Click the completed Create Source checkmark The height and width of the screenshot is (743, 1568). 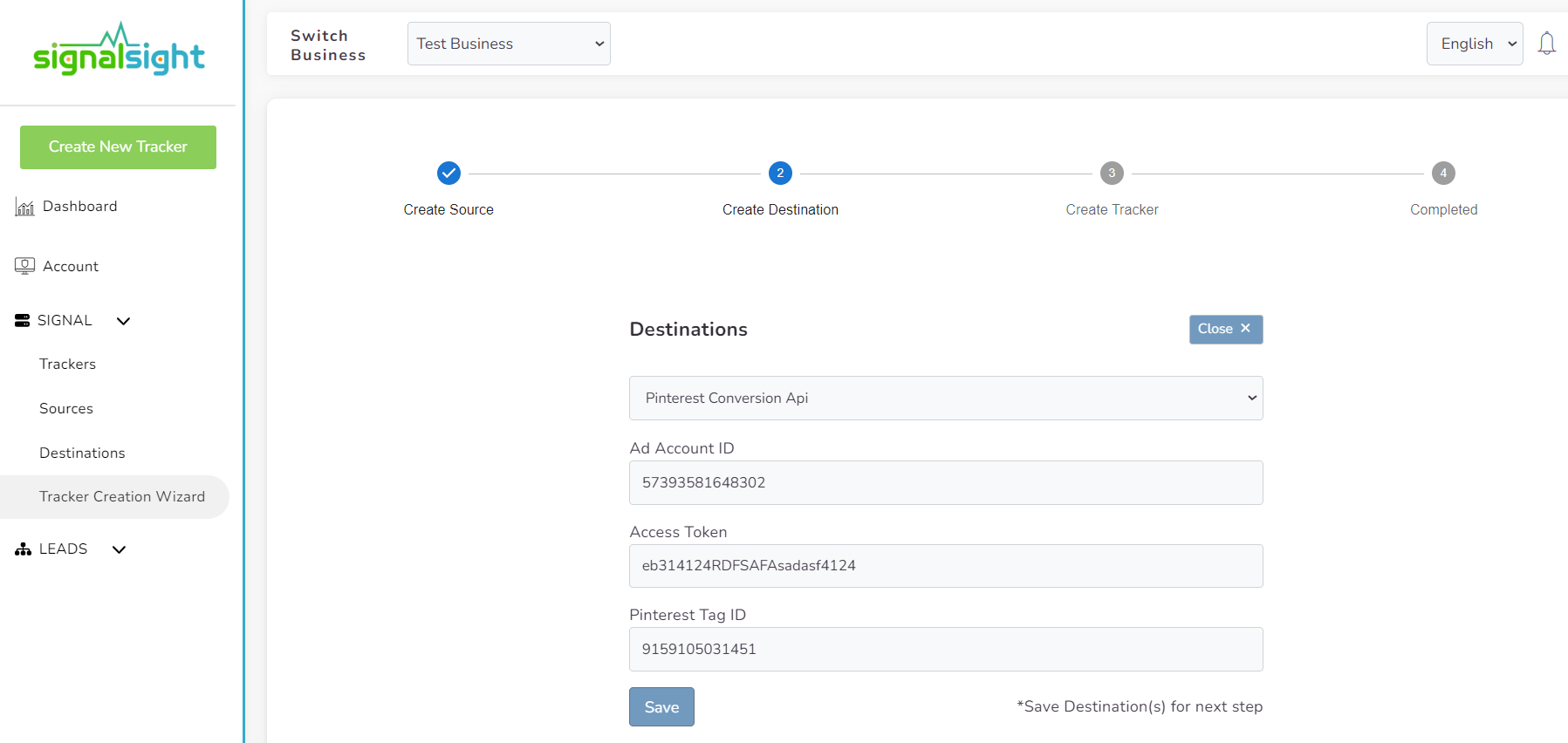[448, 173]
